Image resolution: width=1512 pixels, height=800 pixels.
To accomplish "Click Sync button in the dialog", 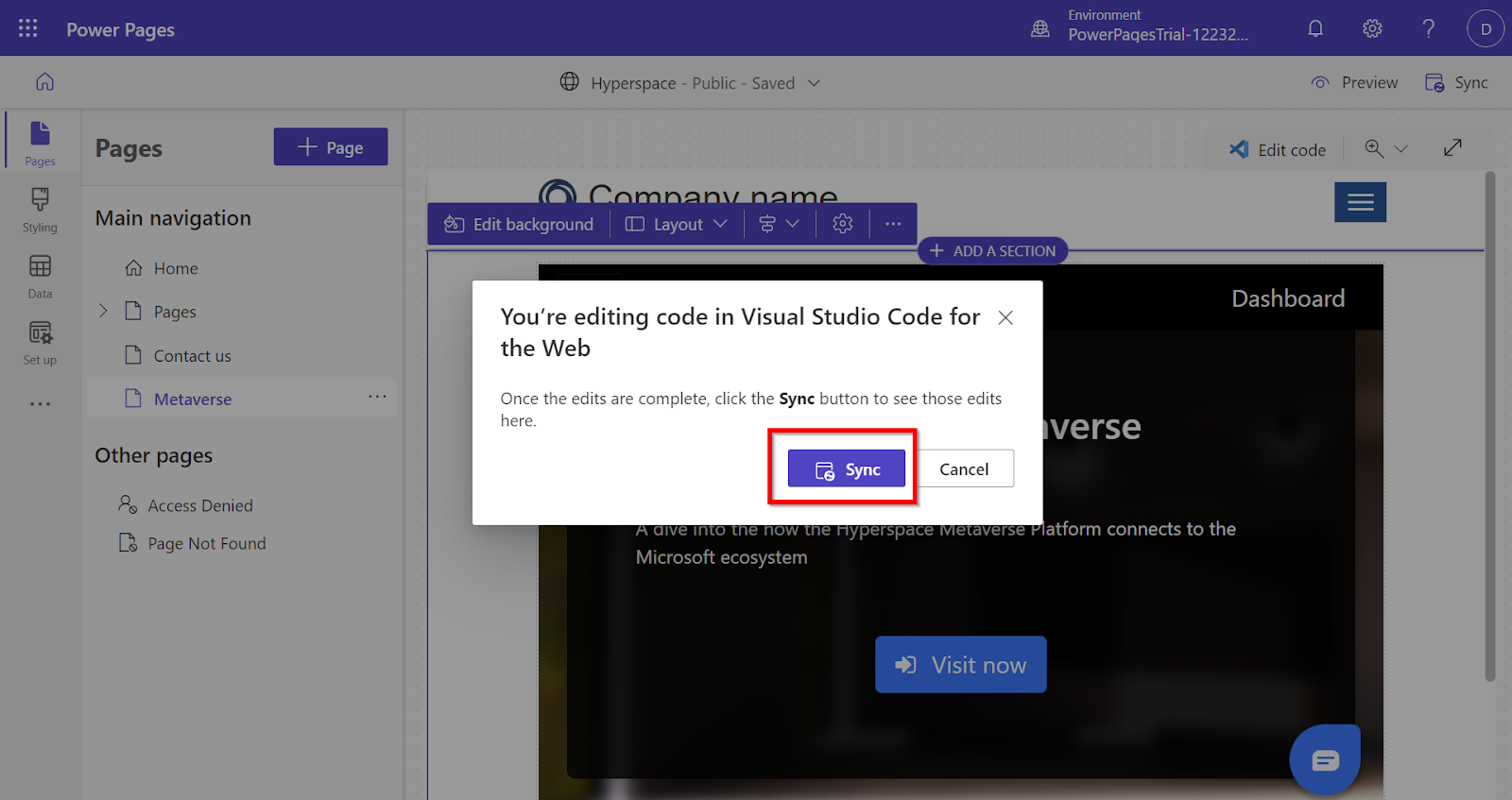I will 847,468.
